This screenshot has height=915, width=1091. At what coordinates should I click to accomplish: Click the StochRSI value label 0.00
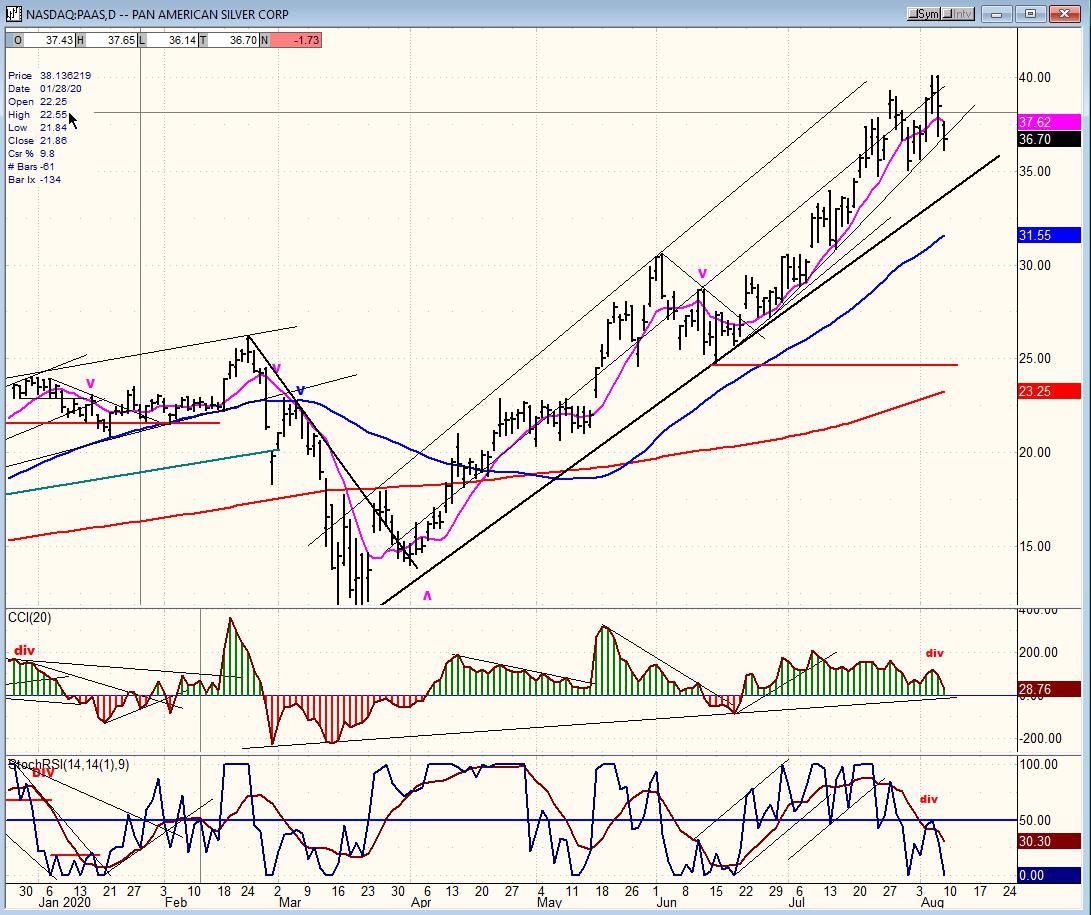point(1049,875)
